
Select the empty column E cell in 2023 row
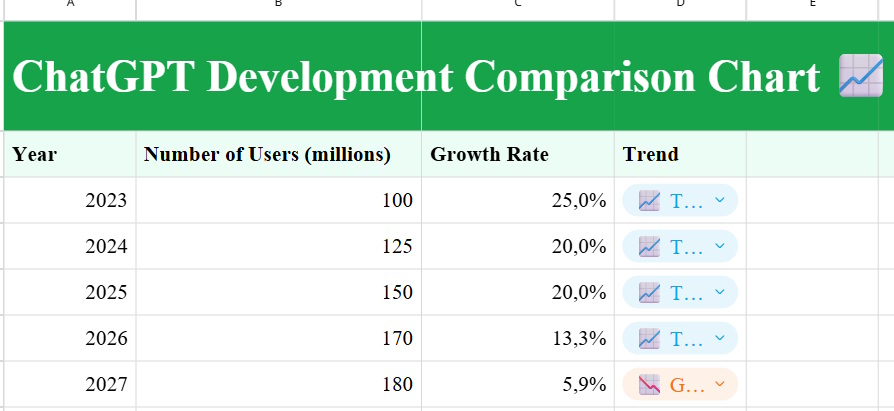[x=812, y=200]
